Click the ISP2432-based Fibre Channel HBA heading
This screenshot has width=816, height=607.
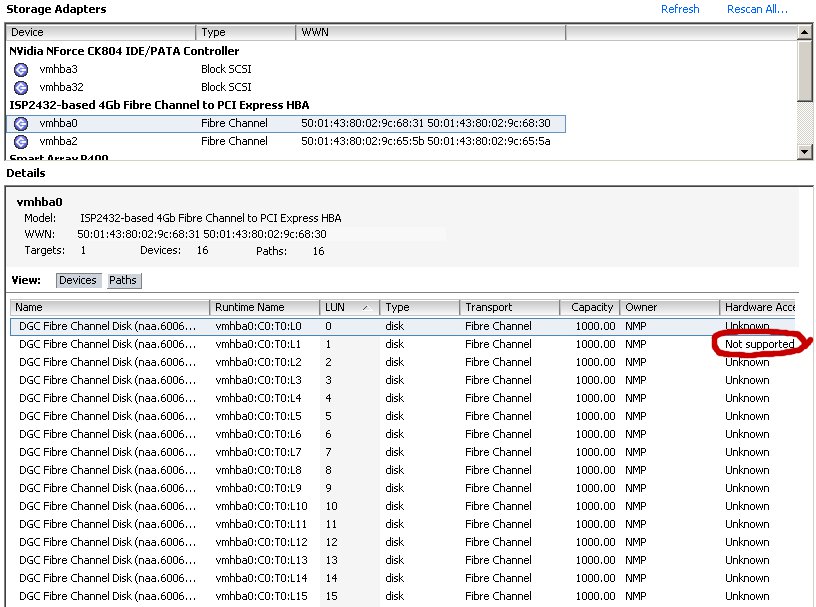(159, 105)
